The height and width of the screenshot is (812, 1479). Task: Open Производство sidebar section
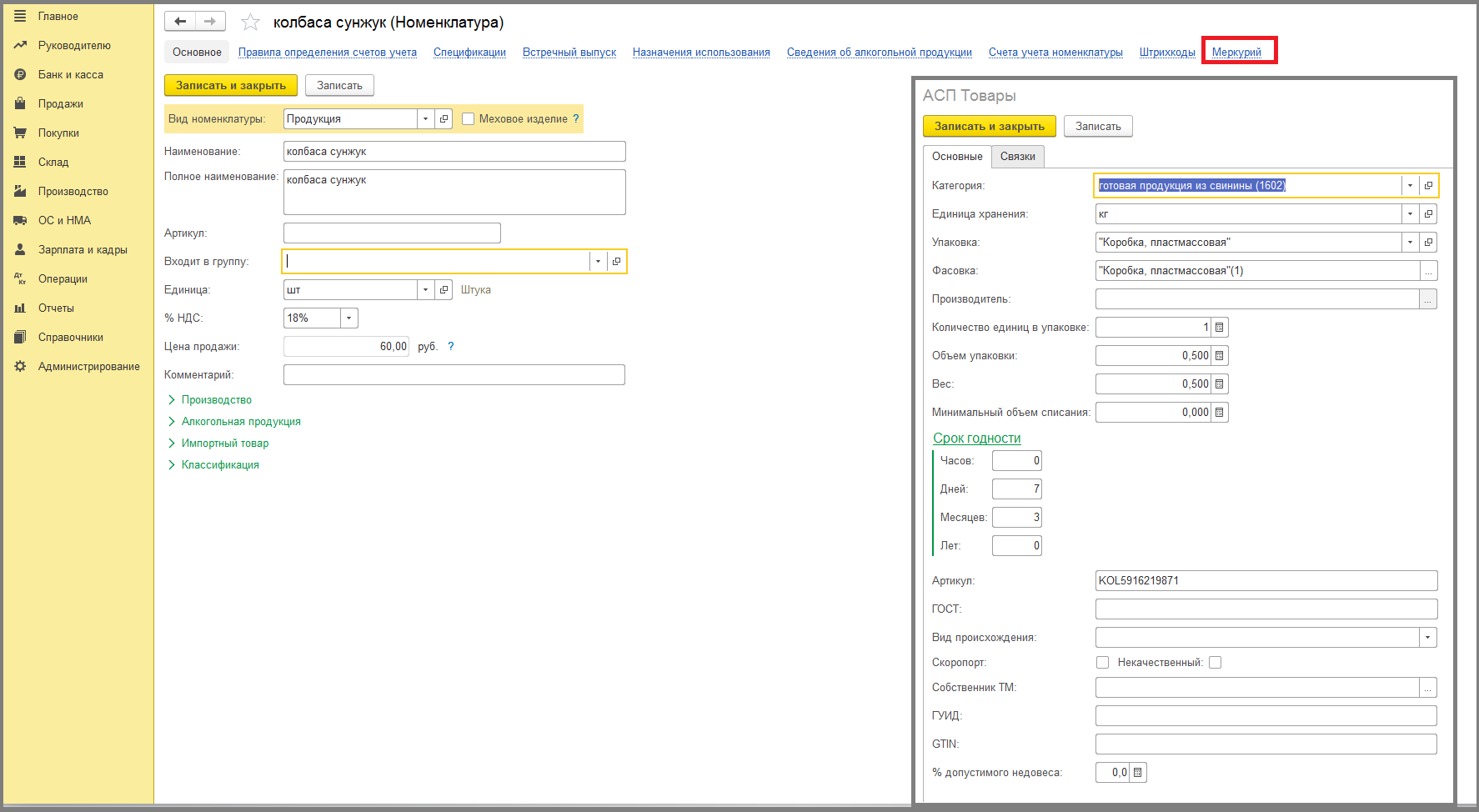[x=73, y=191]
